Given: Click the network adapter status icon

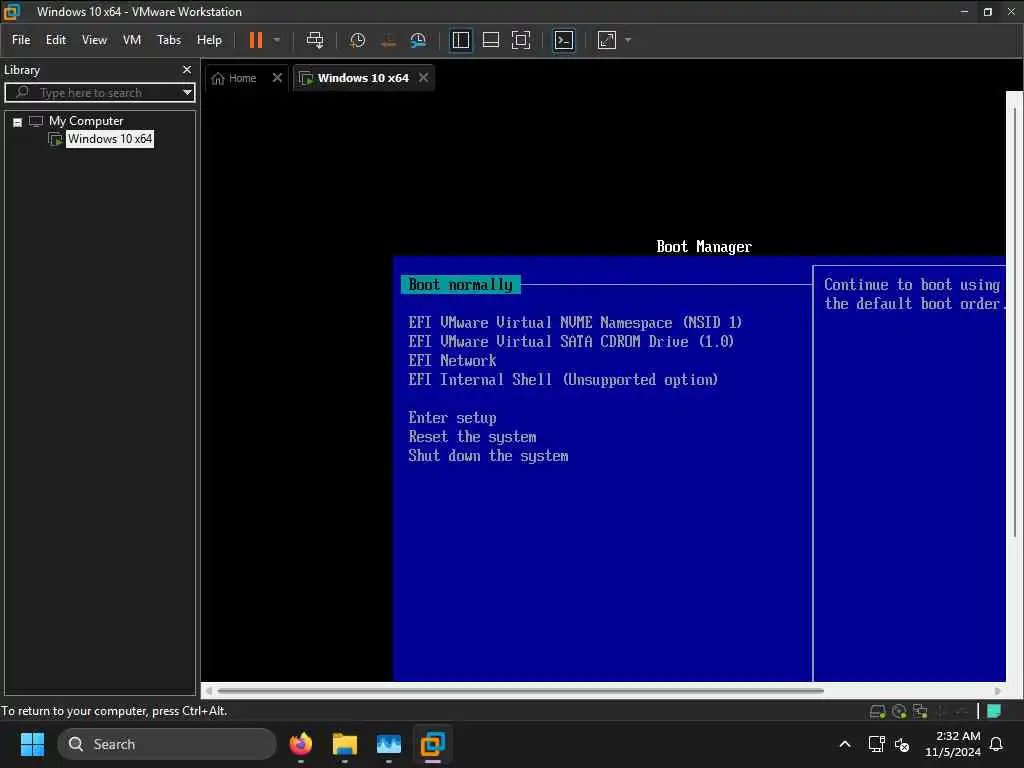Looking at the screenshot, I should coord(920,712).
